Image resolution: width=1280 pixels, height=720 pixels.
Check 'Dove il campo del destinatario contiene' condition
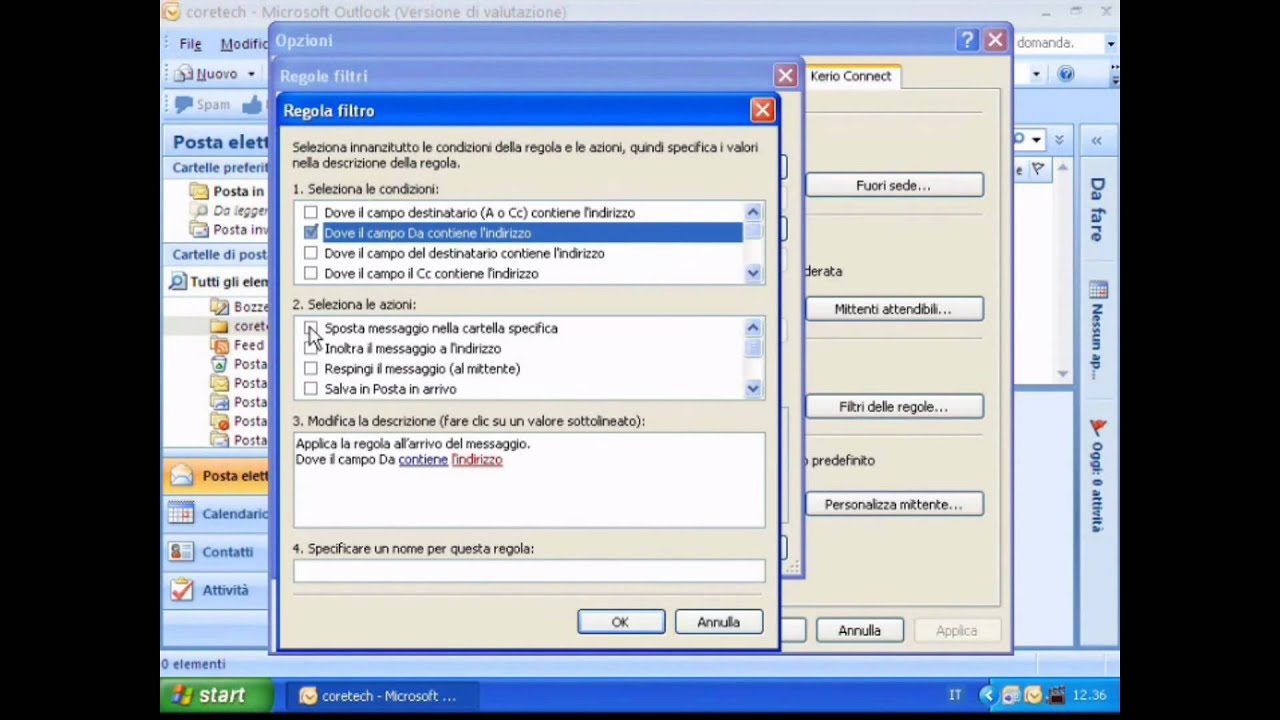(311, 253)
